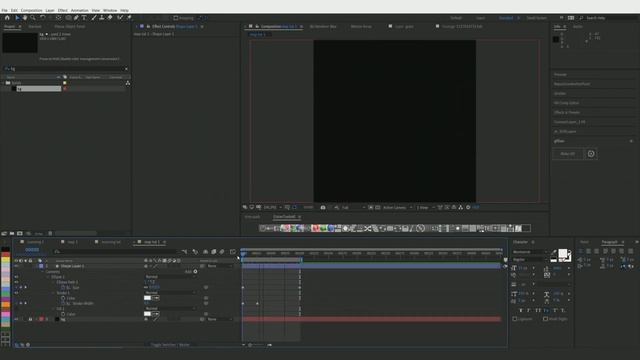Click the circular icon beside the gifGun button
This screenshot has height=360, width=640.
pos(591,154)
